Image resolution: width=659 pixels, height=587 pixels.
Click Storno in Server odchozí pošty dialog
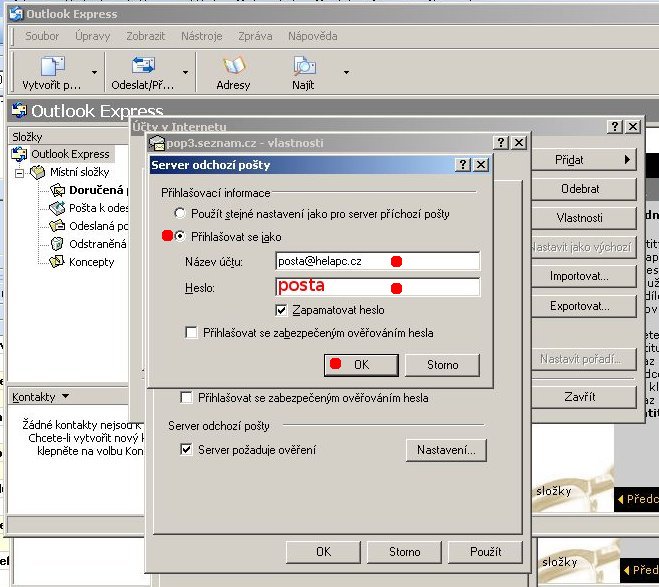point(442,365)
